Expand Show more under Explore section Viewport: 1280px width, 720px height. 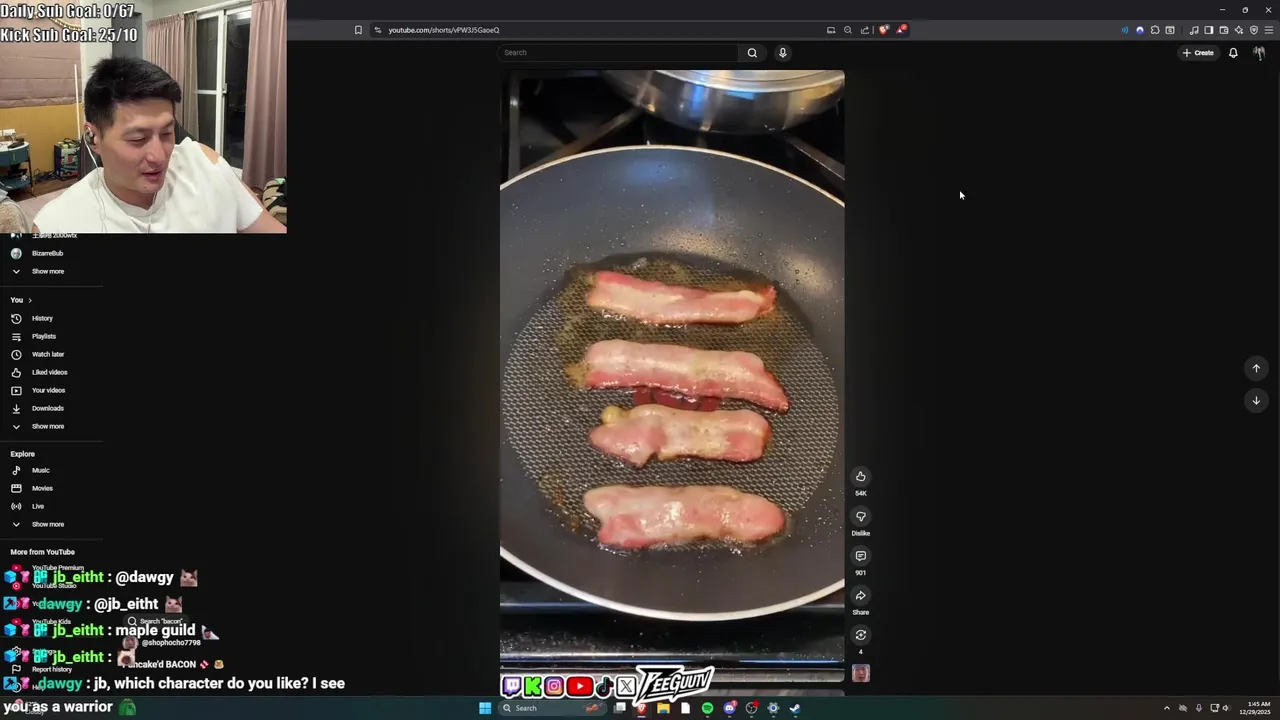pos(50,524)
